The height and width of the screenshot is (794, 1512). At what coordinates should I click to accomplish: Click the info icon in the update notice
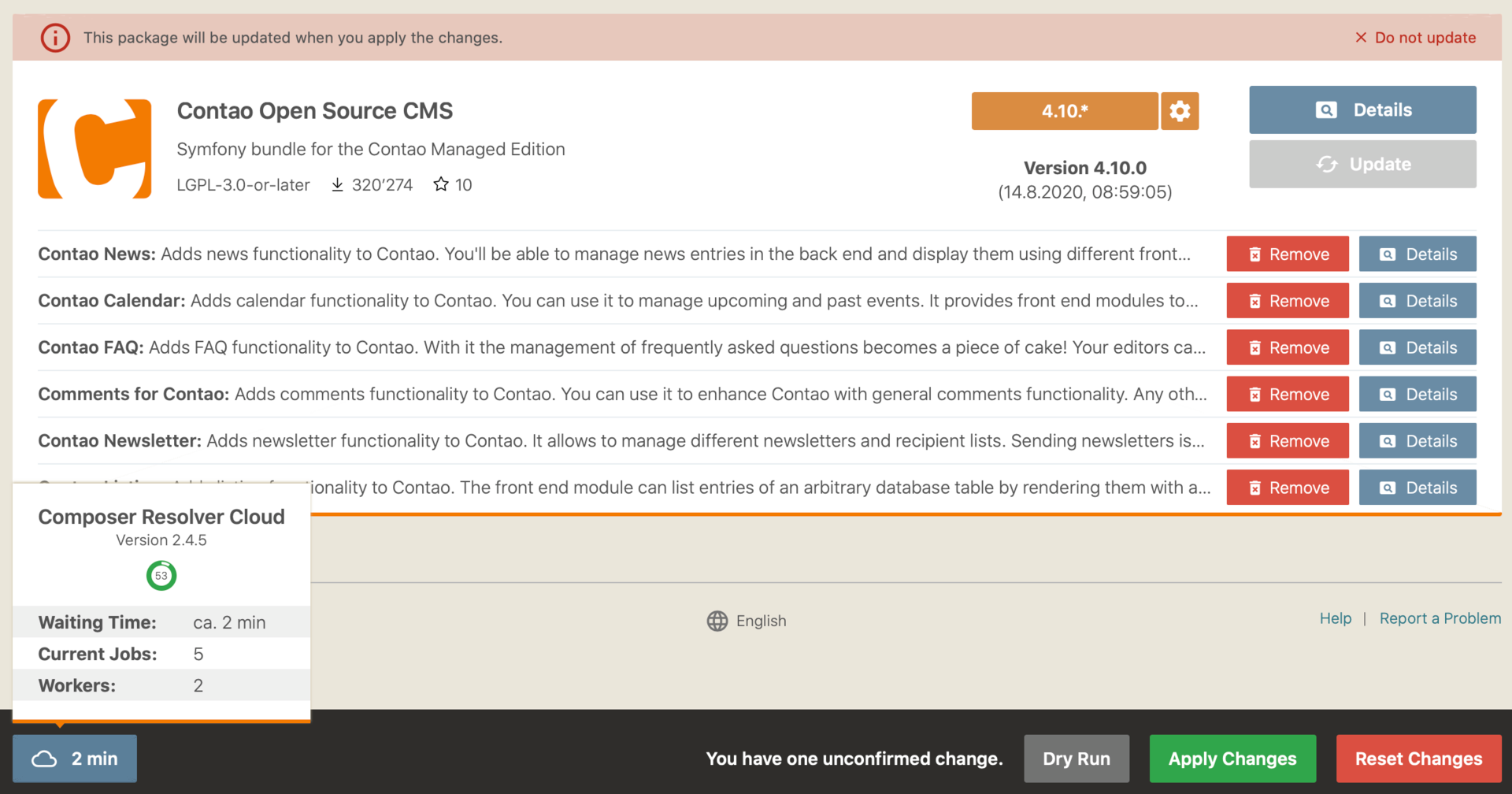click(x=55, y=38)
